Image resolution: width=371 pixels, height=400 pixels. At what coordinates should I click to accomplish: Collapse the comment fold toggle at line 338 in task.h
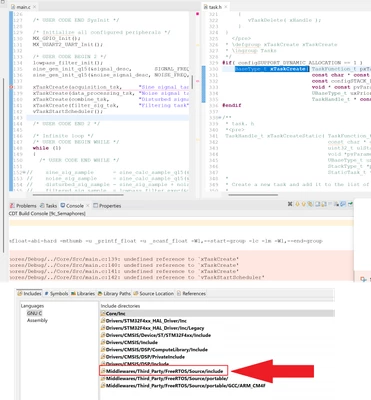click(219, 118)
